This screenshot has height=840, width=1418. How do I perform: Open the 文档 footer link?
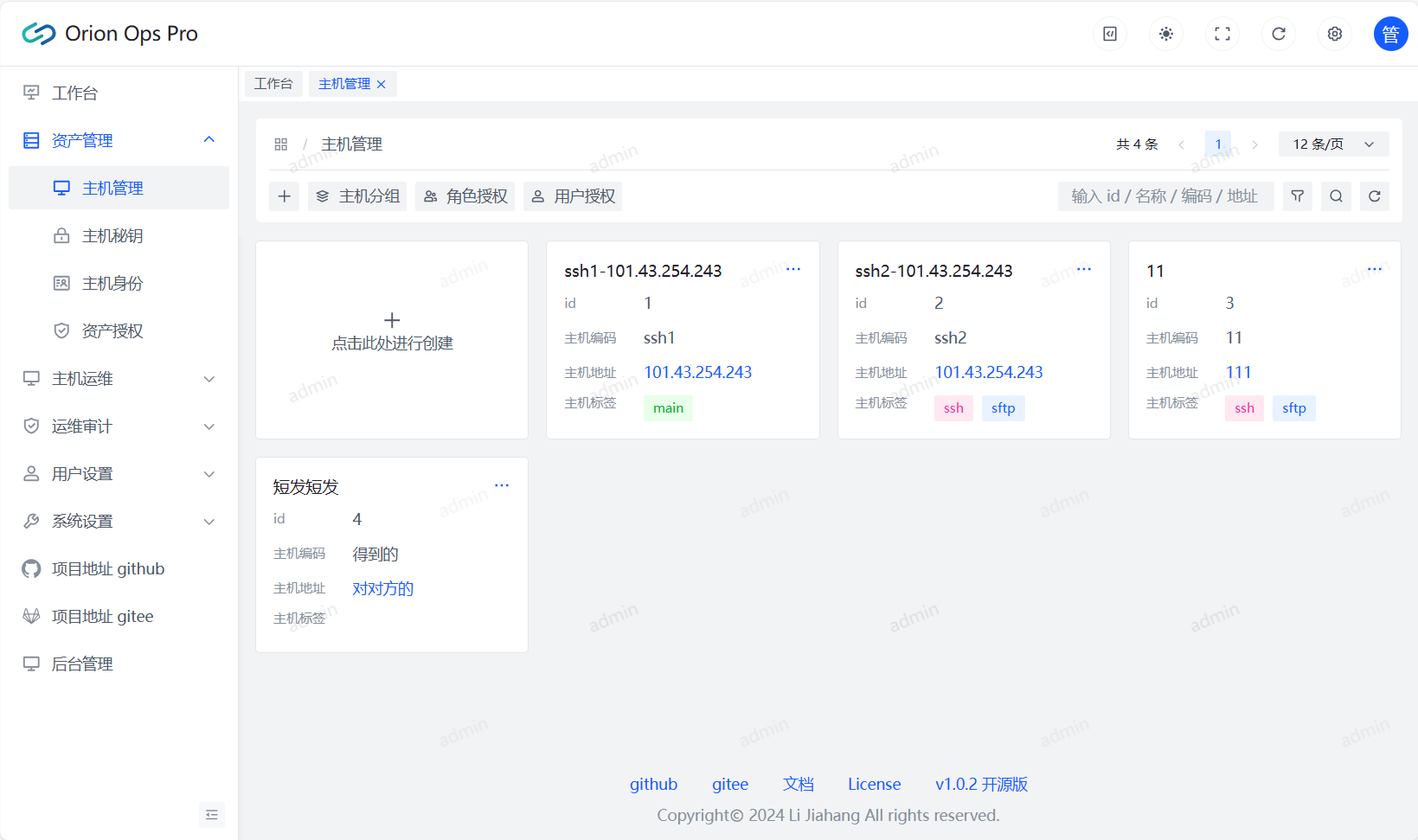tap(798, 785)
